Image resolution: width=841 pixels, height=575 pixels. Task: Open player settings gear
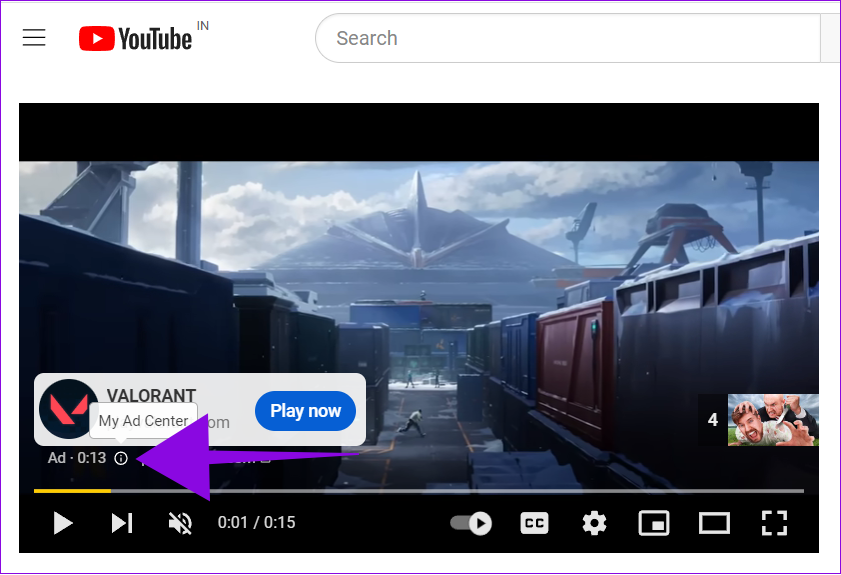click(594, 523)
